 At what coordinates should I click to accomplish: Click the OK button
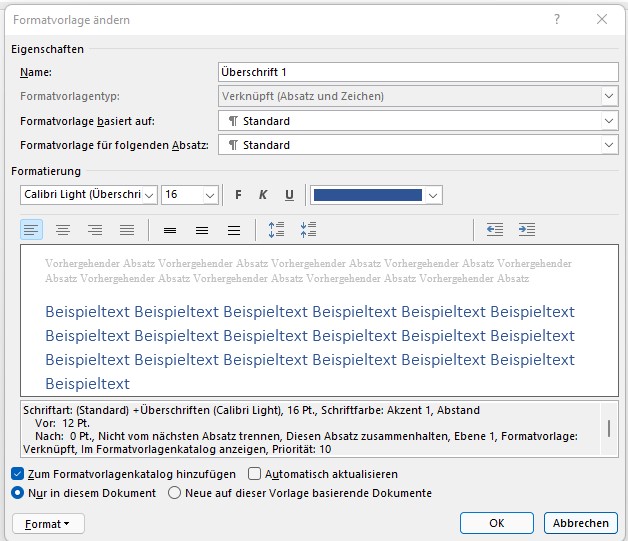(497, 523)
